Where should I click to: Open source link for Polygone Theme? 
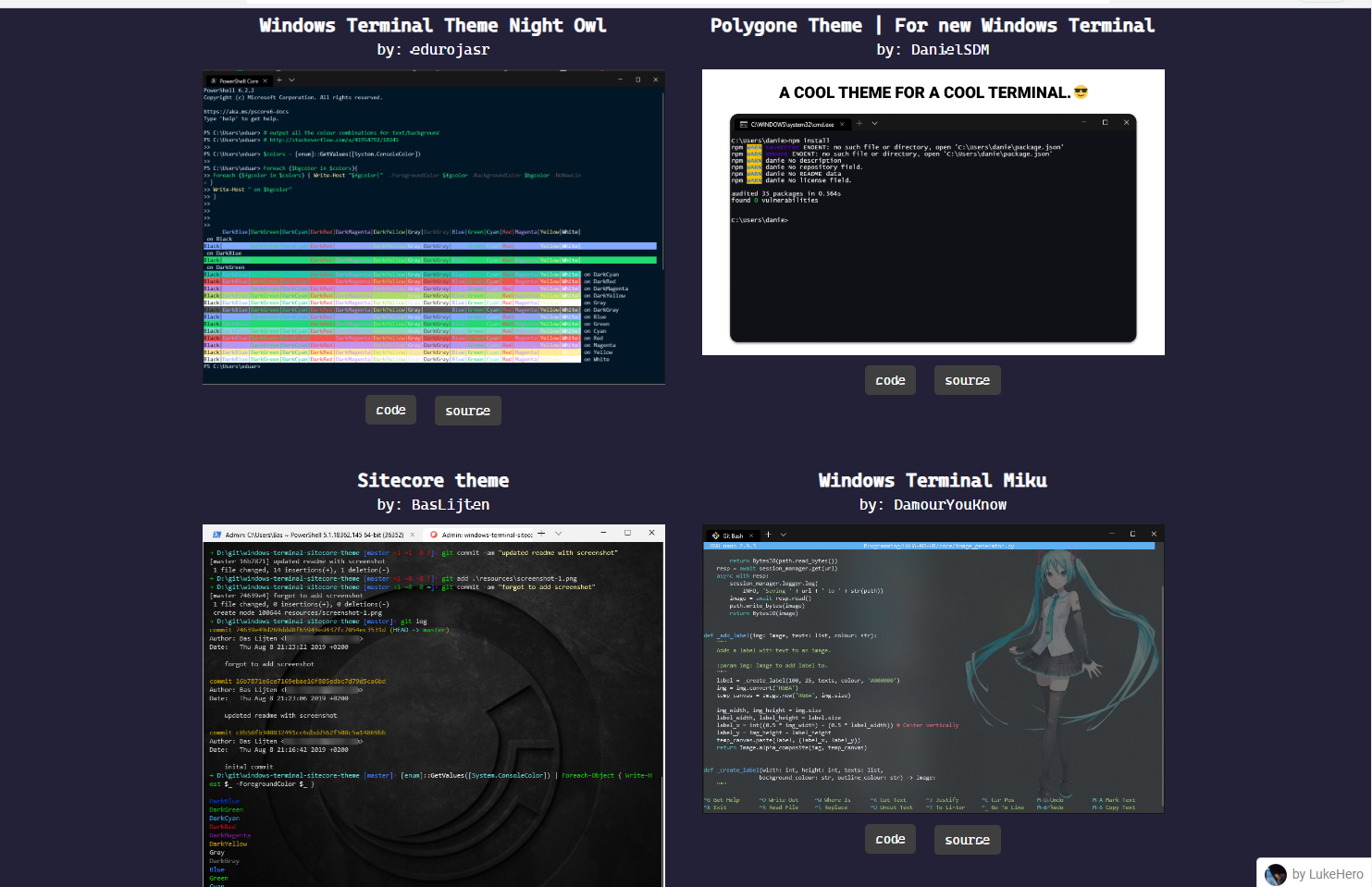[967, 380]
